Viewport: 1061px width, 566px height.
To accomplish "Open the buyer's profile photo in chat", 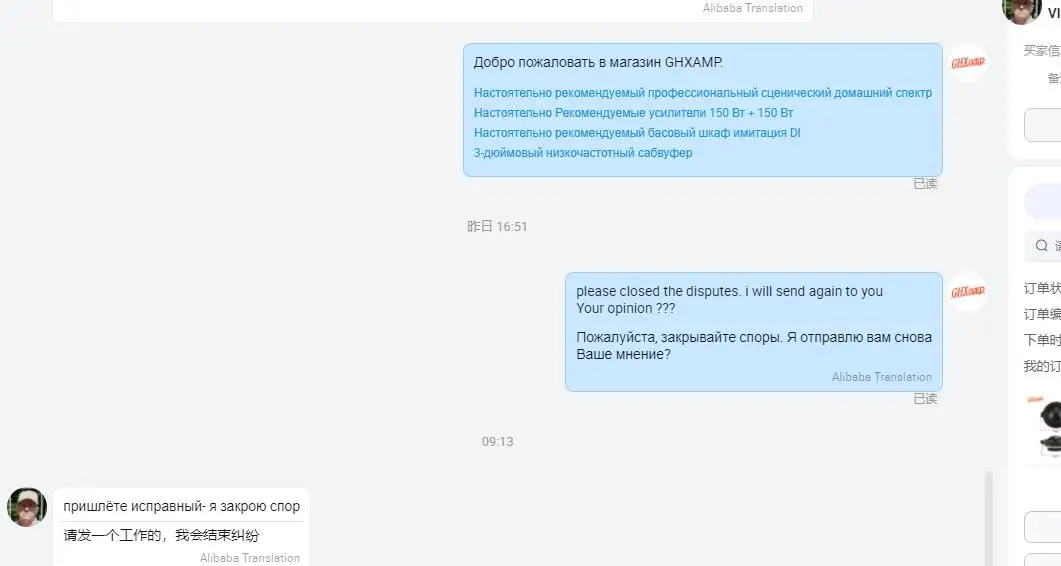I will tap(26, 507).
